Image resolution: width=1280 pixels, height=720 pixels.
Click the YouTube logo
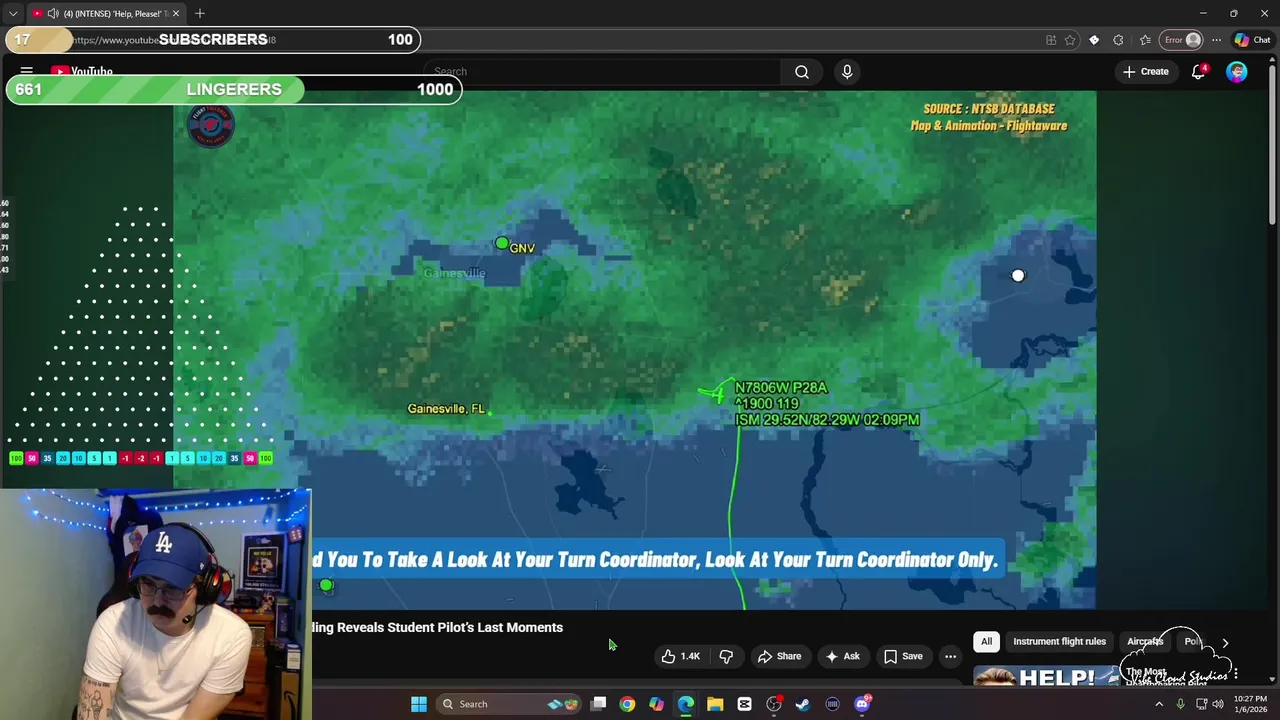coord(82,71)
